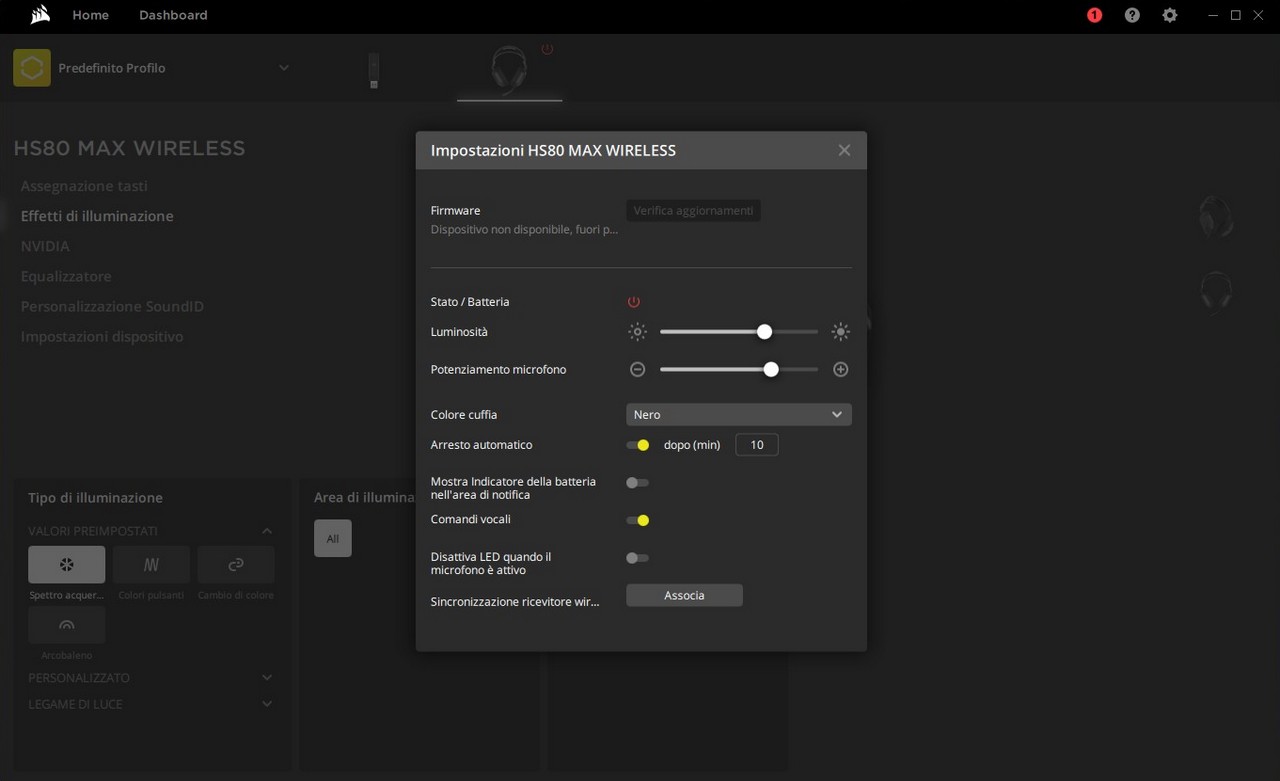This screenshot has width=1280, height=781.
Task: Click the USB receiver dongle icon
Action: point(374,70)
